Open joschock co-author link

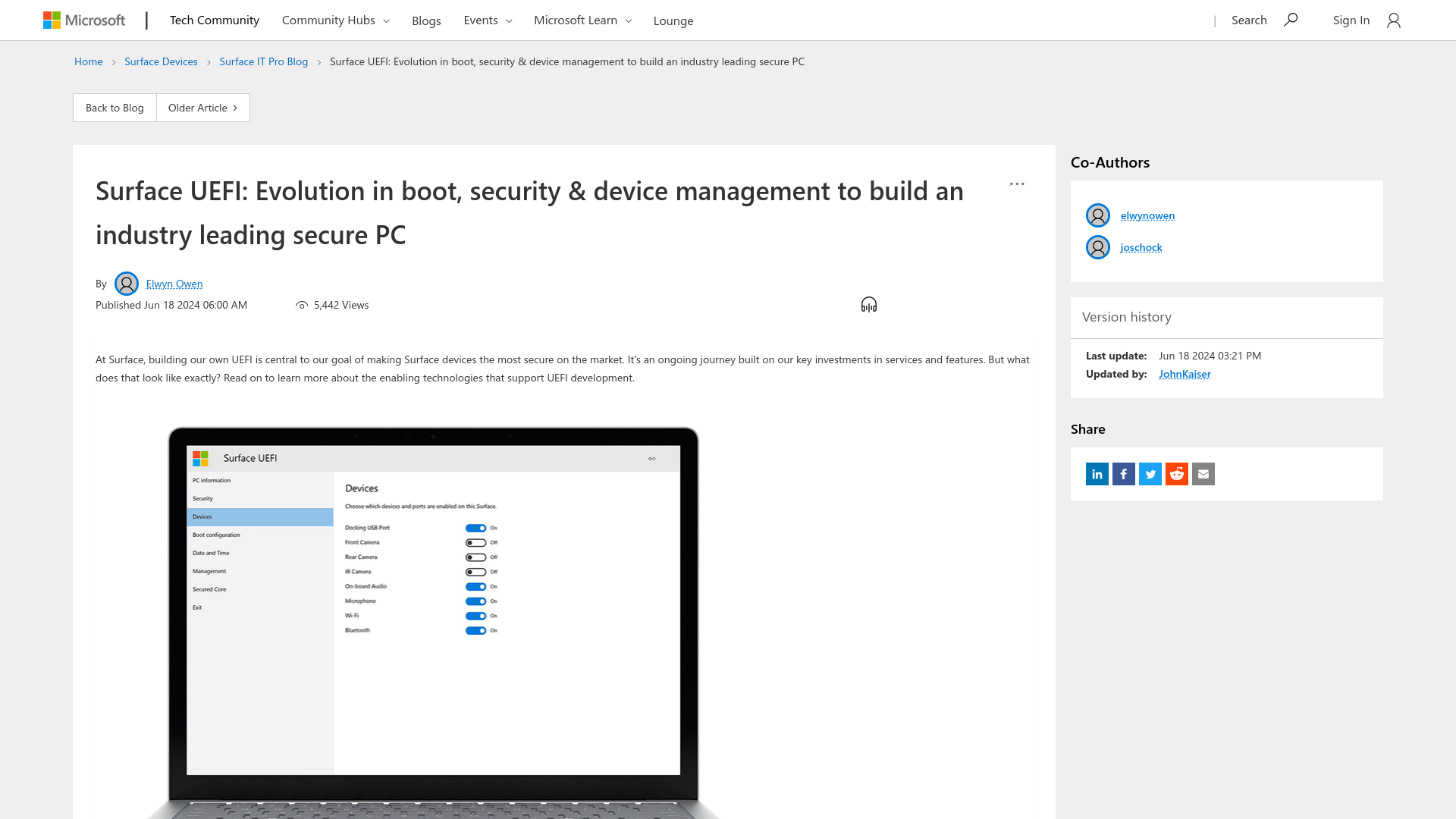point(1141,247)
